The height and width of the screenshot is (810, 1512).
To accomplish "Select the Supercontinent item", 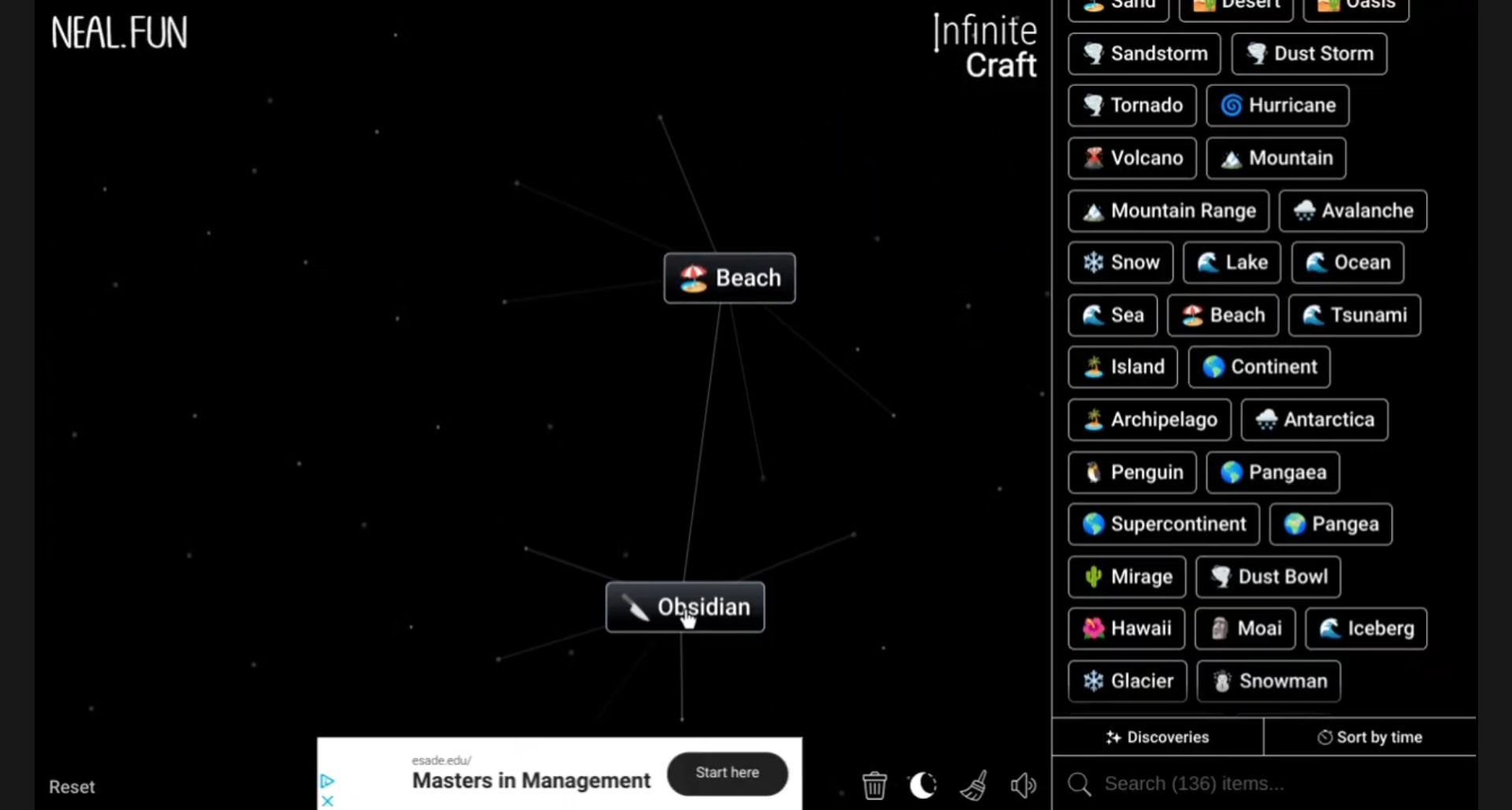I will click(1164, 525).
